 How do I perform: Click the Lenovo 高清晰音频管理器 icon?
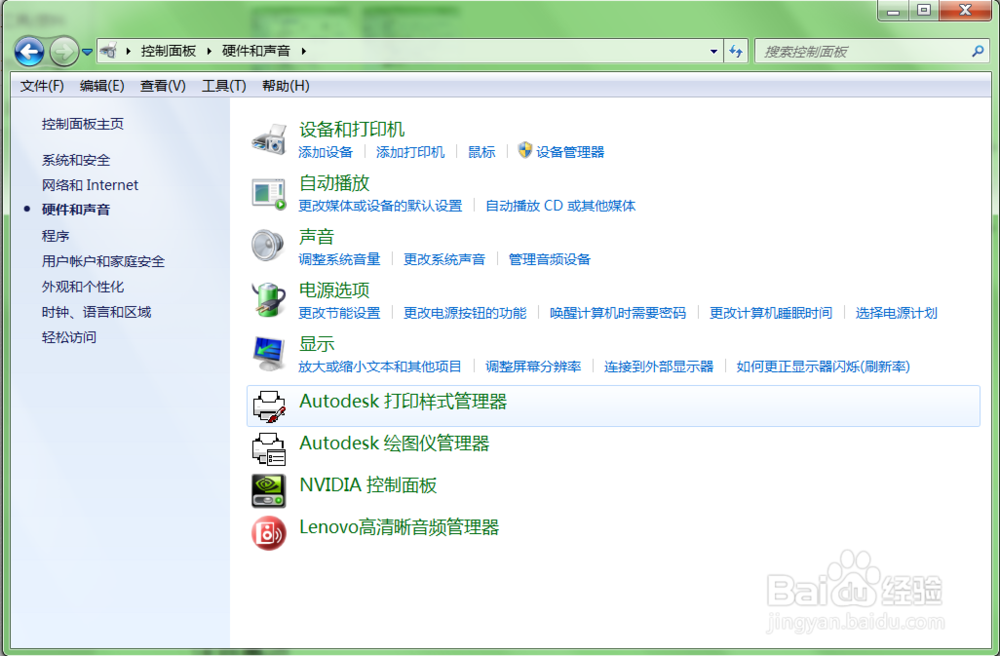268,533
